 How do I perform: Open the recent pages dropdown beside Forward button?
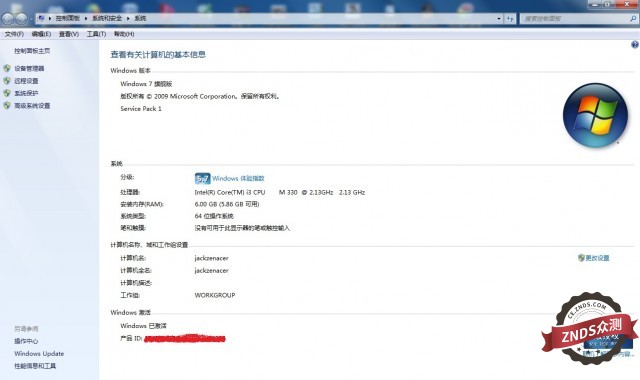pyautogui.click(x=31, y=19)
